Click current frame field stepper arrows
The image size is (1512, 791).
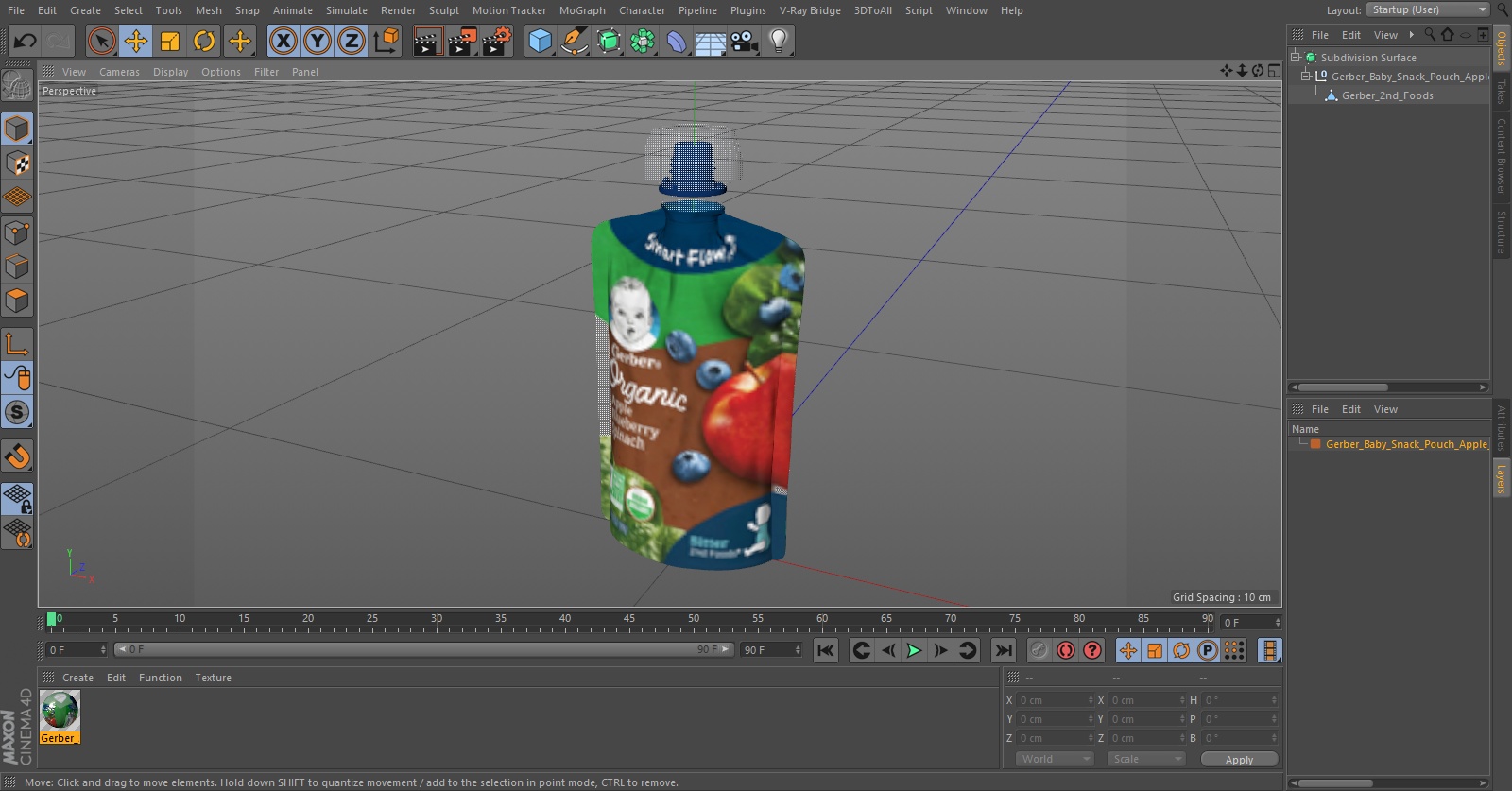102,649
